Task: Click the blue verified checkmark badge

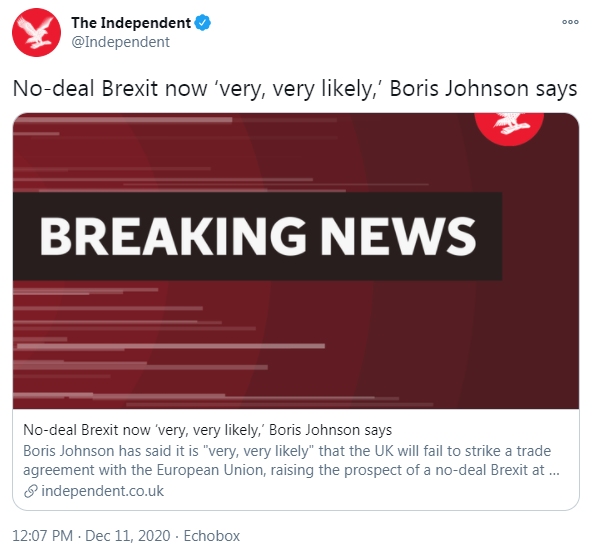Action: point(203,23)
